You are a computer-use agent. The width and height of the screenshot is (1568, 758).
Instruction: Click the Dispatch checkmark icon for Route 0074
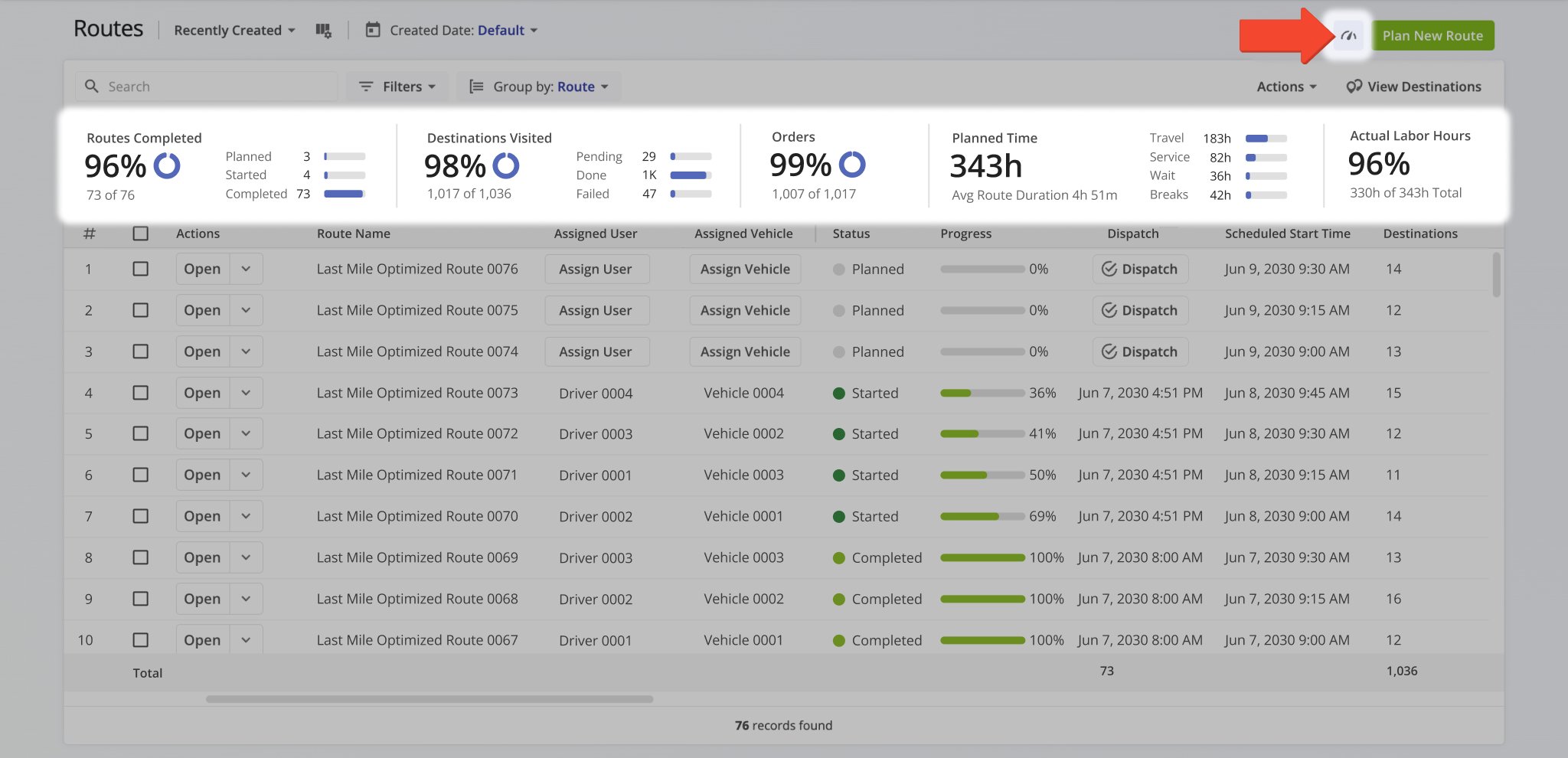(1108, 351)
